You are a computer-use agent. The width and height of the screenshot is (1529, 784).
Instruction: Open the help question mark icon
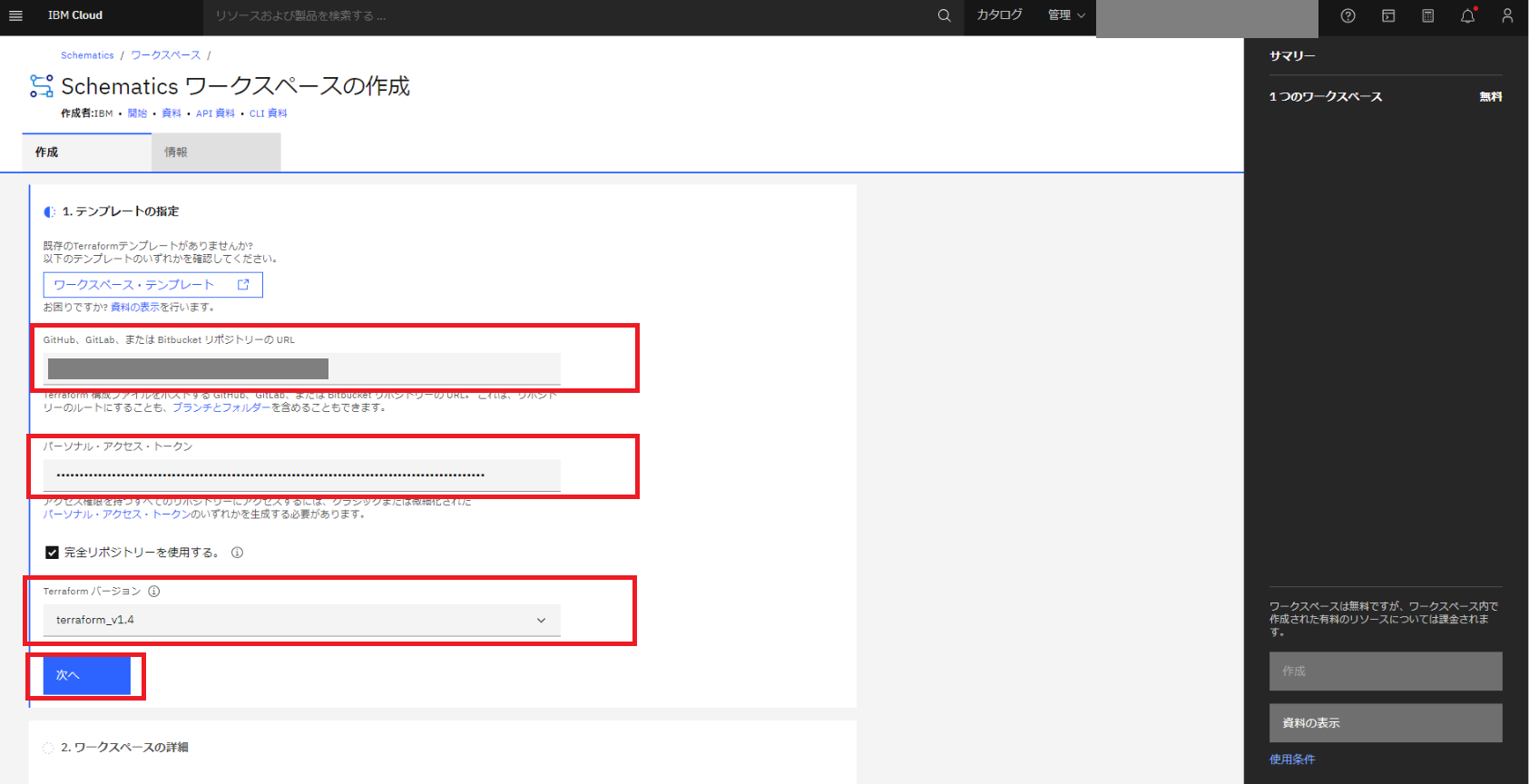(x=1348, y=15)
